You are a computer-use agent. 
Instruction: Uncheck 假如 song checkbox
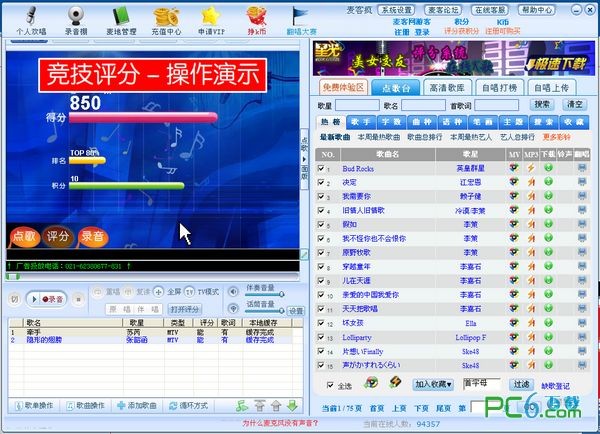(x=321, y=224)
